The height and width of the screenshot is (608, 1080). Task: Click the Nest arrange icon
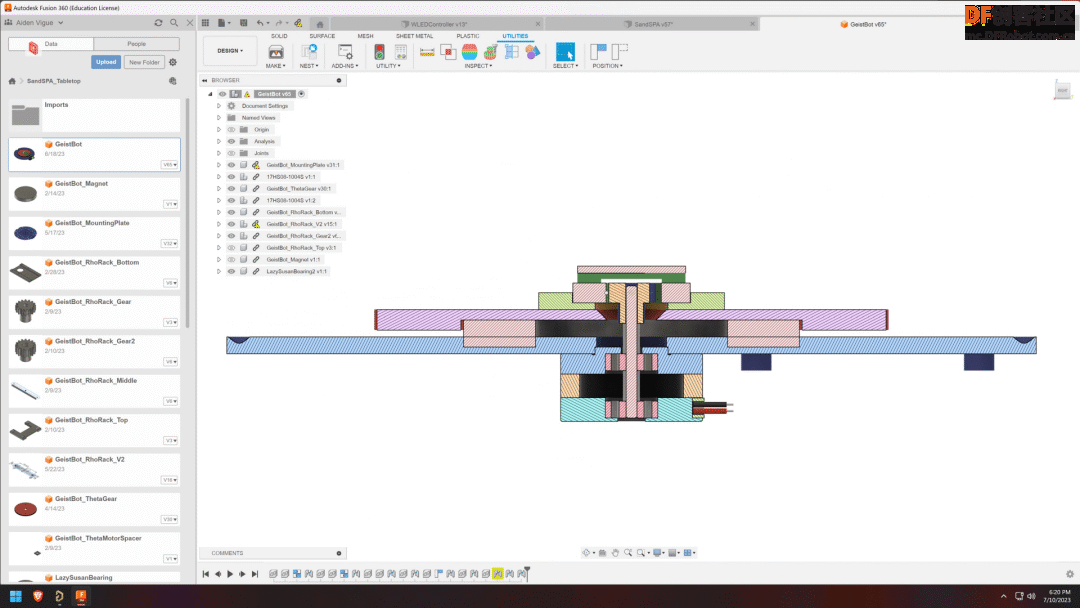pyautogui.click(x=309, y=52)
